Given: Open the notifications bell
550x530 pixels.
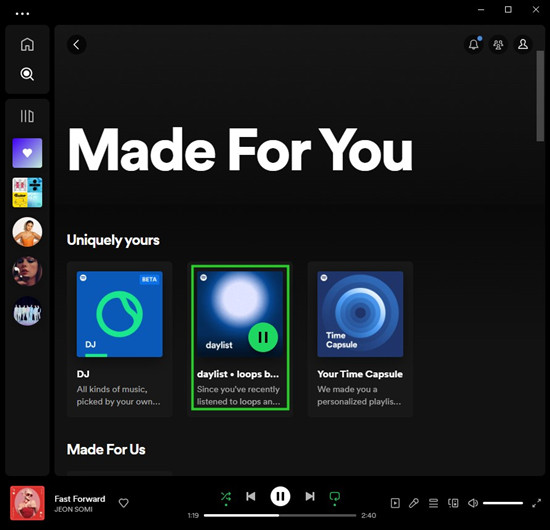Looking at the screenshot, I should [x=474, y=44].
